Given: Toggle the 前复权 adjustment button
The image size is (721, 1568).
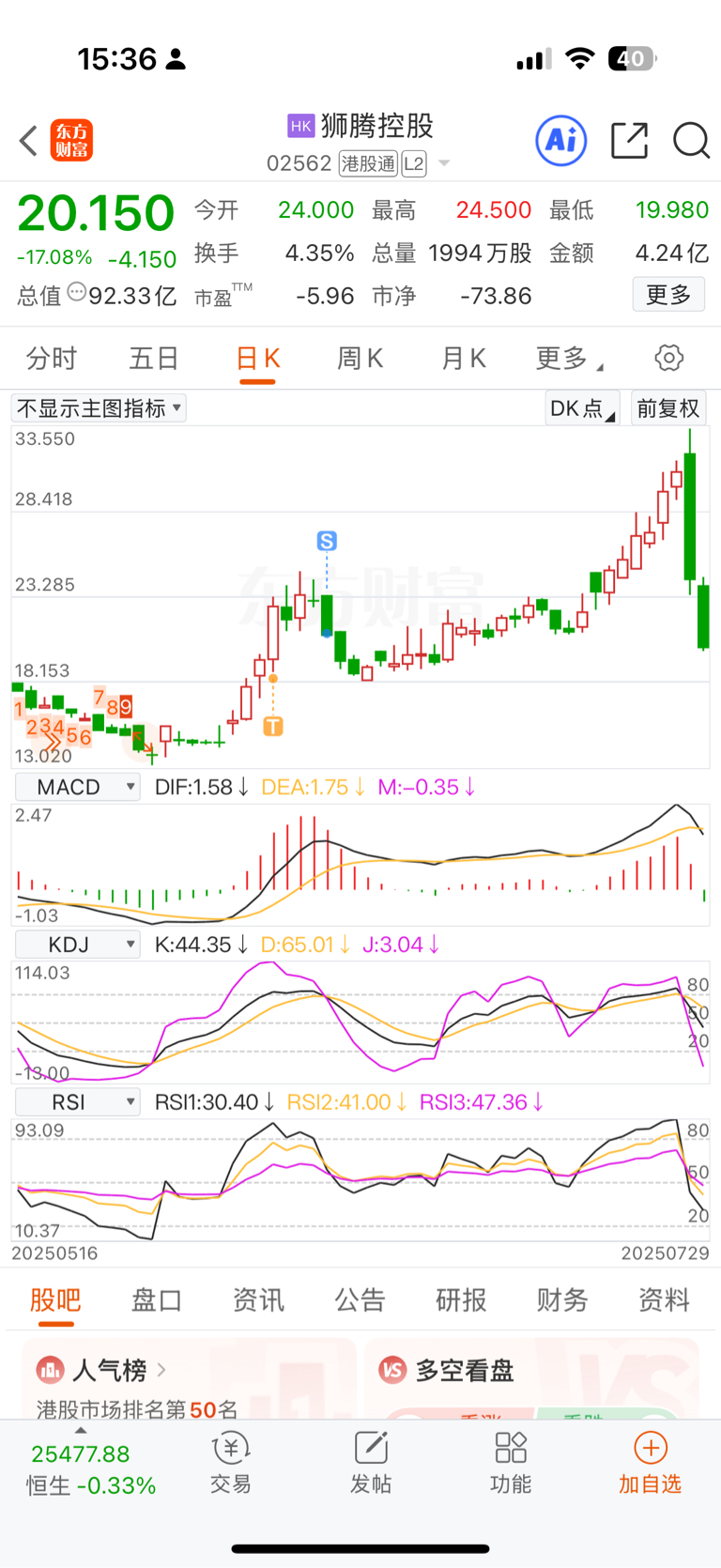Looking at the screenshot, I should [668, 408].
